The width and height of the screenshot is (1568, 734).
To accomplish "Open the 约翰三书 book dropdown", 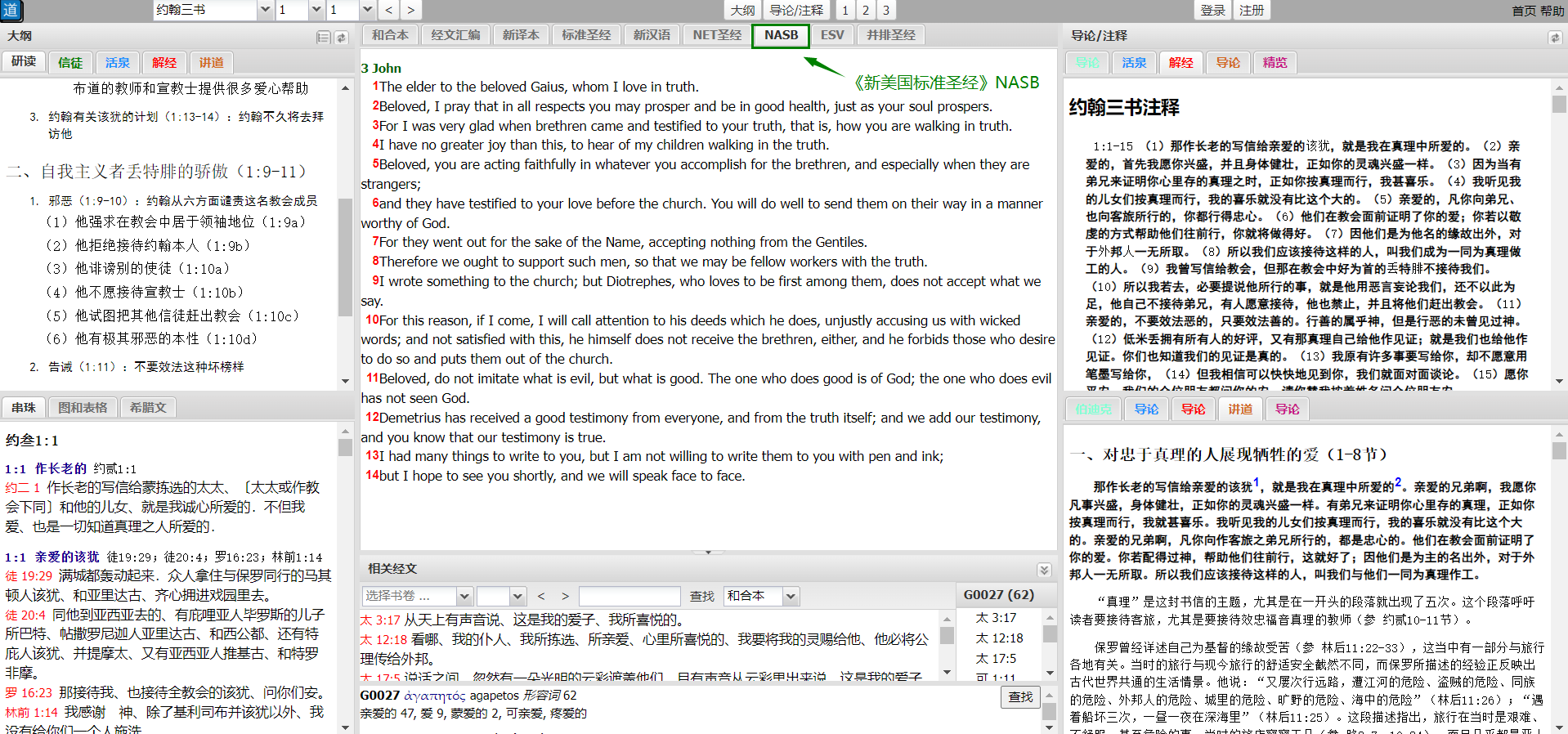I will point(265,11).
